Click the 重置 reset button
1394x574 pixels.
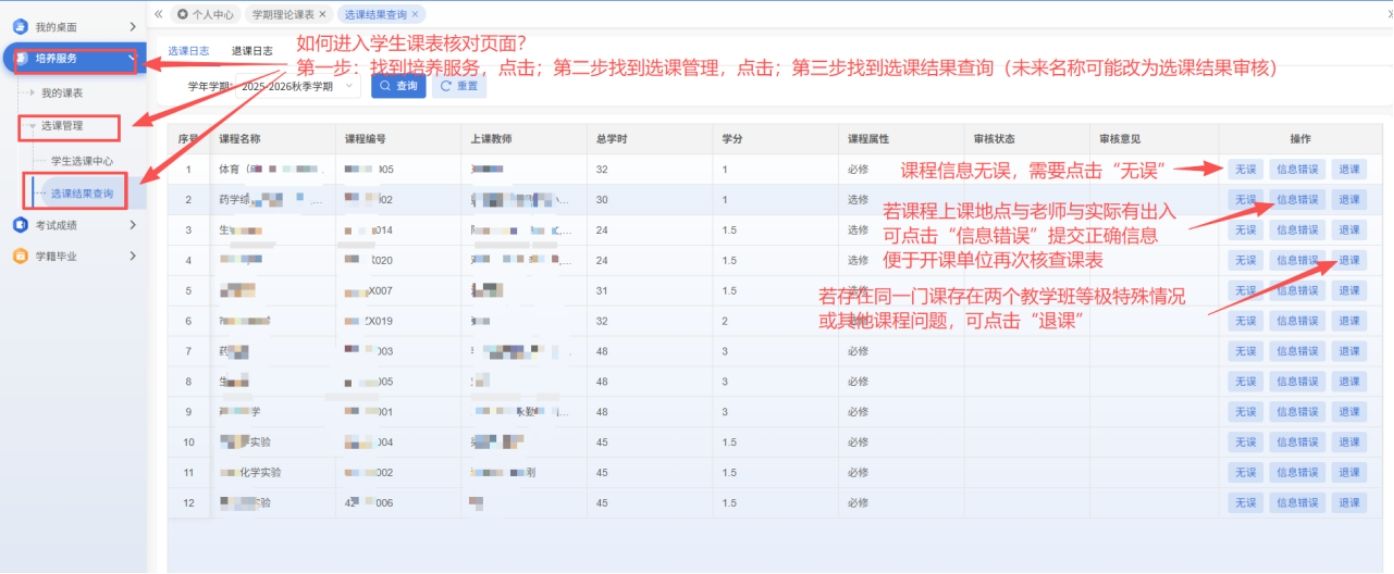(459, 86)
